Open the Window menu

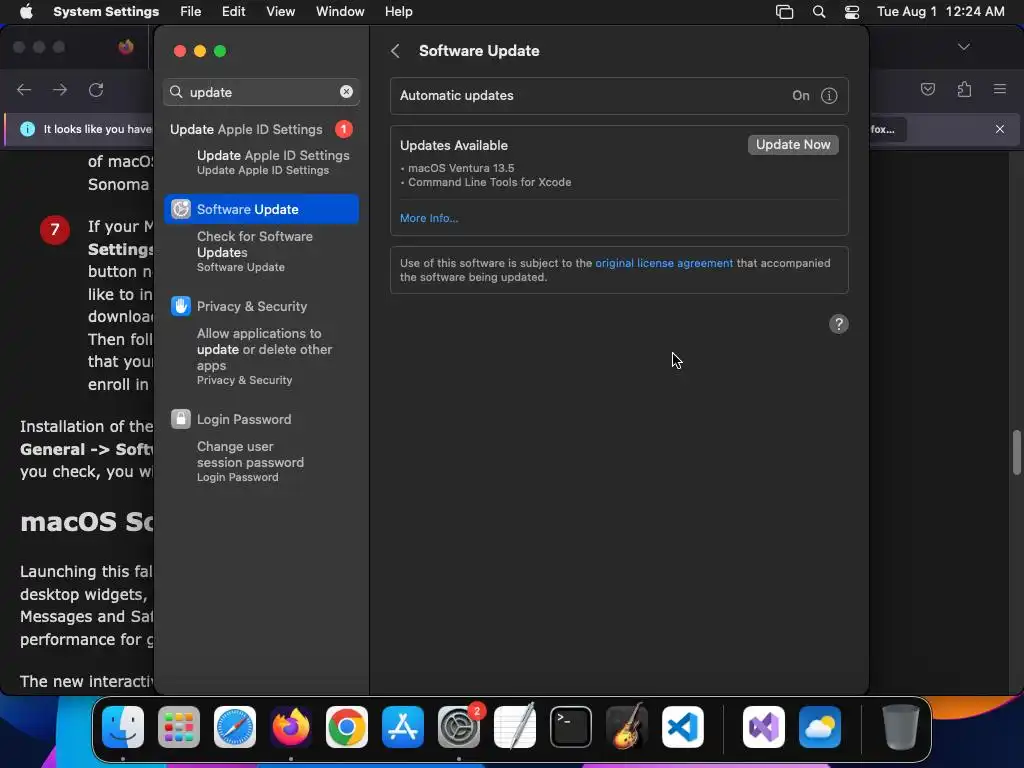click(x=340, y=12)
